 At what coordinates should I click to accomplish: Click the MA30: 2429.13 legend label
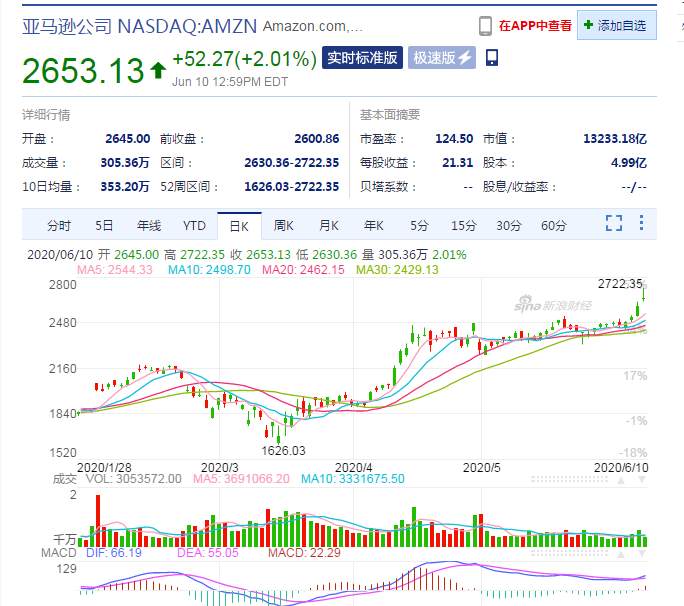click(x=397, y=270)
